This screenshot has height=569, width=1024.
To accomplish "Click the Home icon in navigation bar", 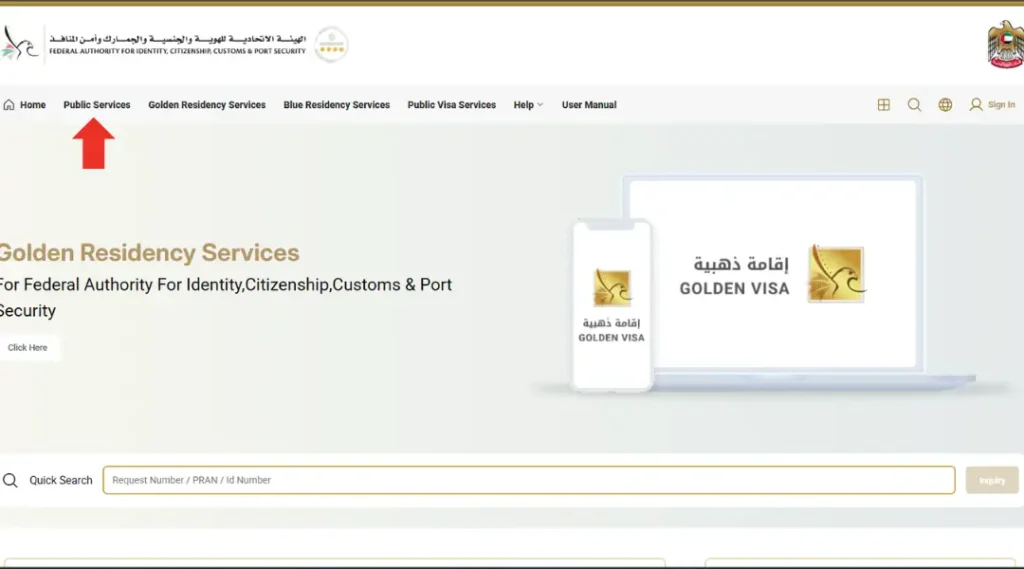I will click(x=8, y=105).
